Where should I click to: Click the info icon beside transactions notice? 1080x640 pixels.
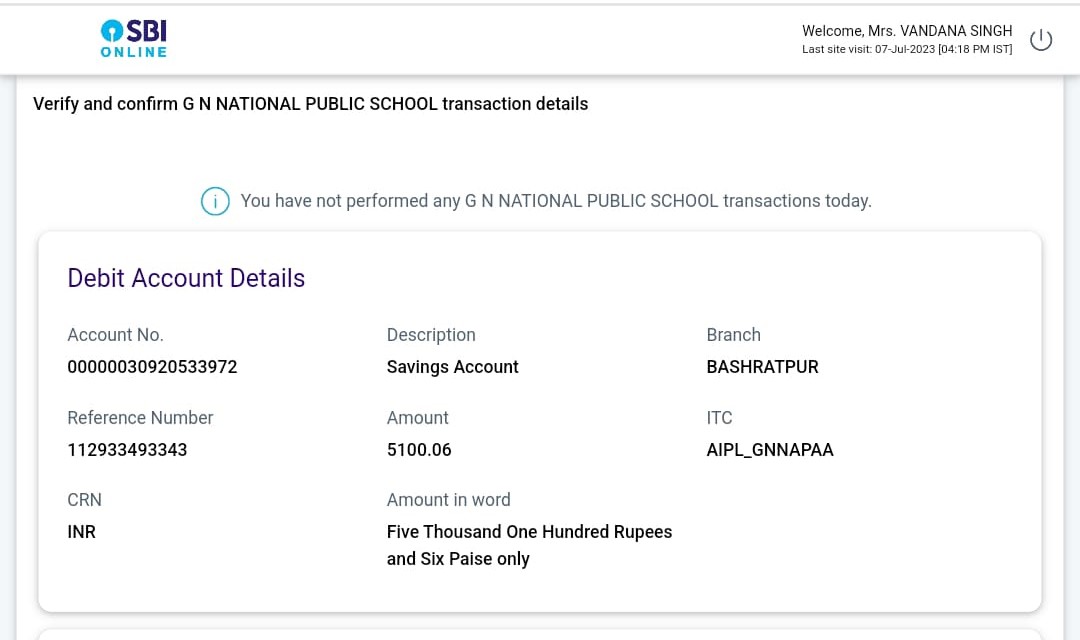click(x=215, y=201)
